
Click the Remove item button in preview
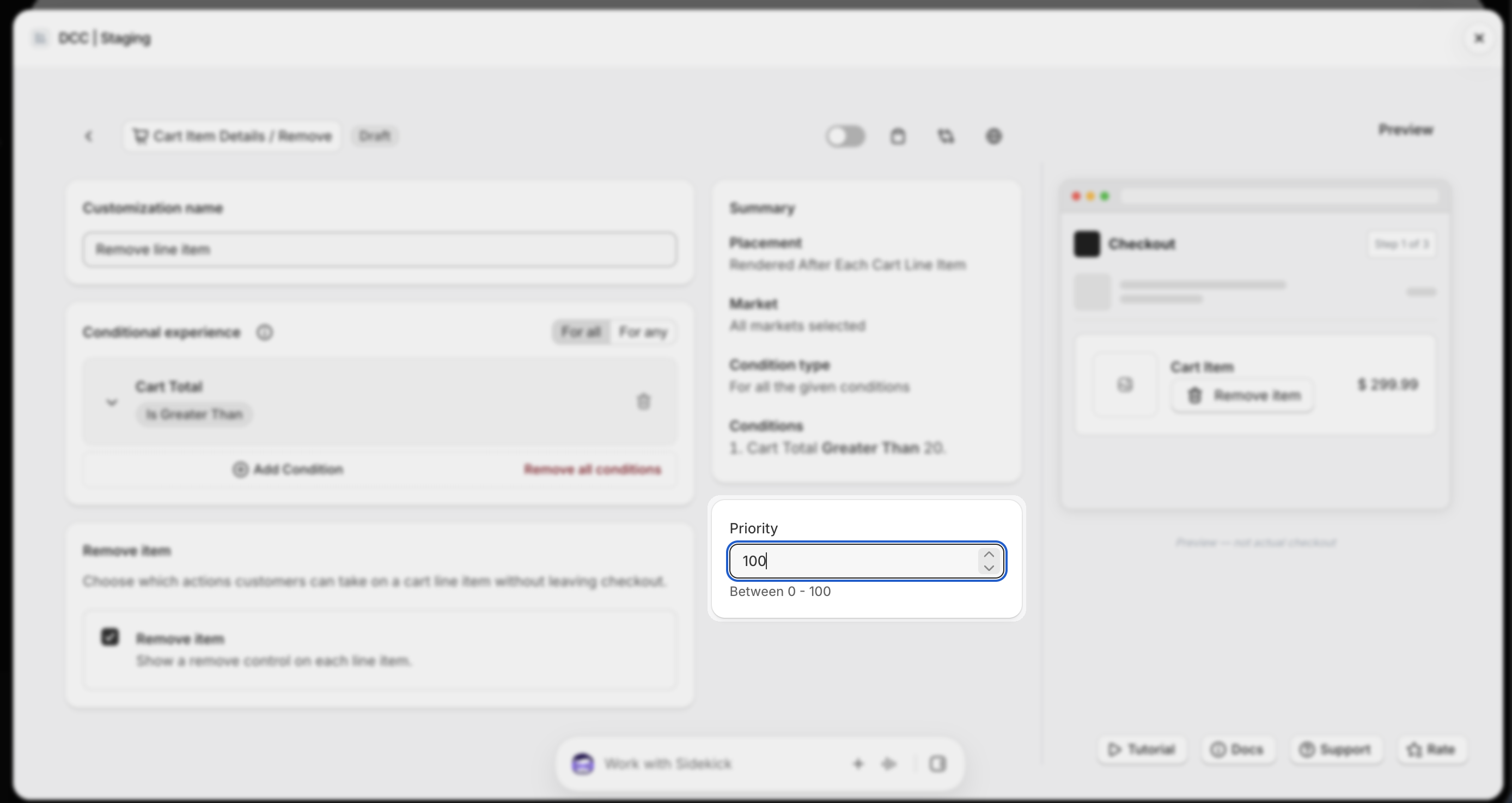pyautogui.click(x=1242, y=396)
